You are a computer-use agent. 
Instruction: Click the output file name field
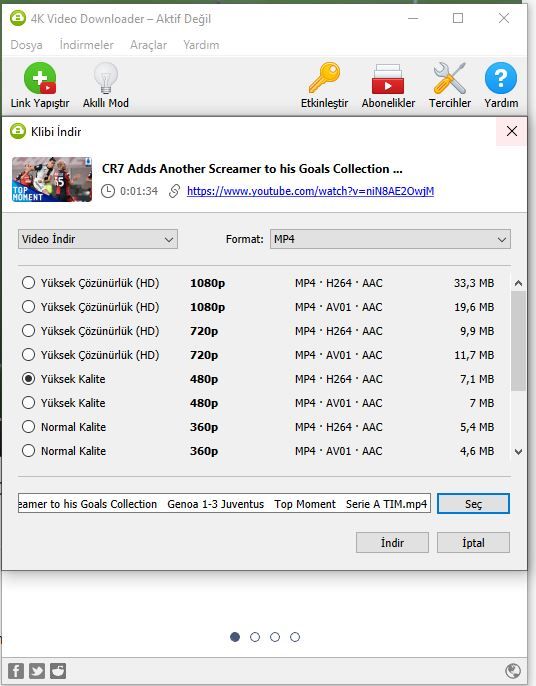click(224, 504)
